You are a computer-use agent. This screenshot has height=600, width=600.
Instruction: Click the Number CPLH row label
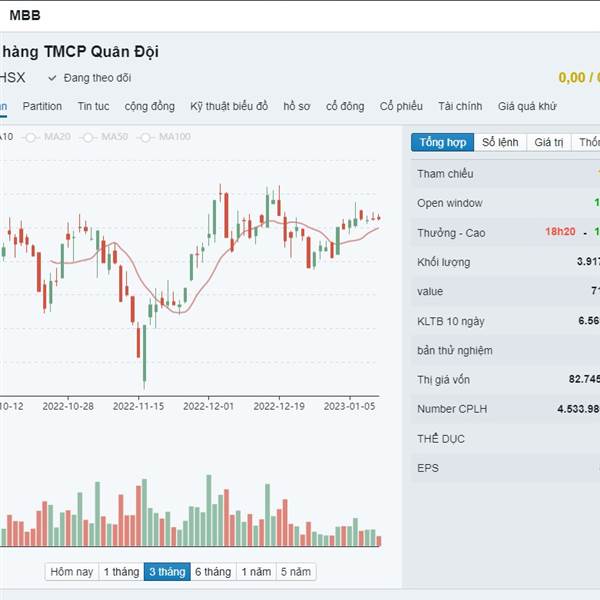(452, 409)
